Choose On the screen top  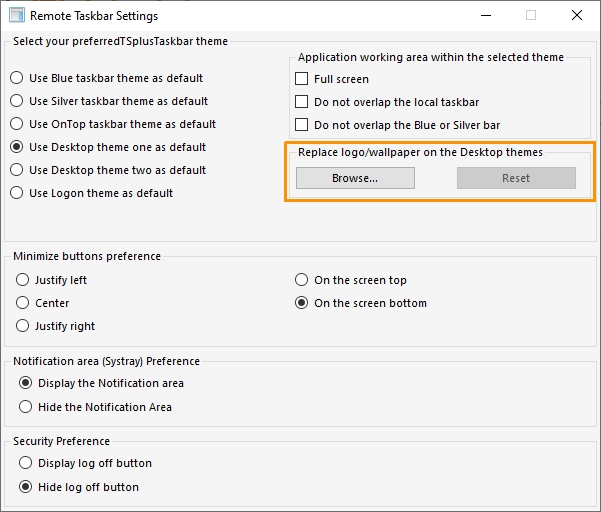click(x=302, y=280)
